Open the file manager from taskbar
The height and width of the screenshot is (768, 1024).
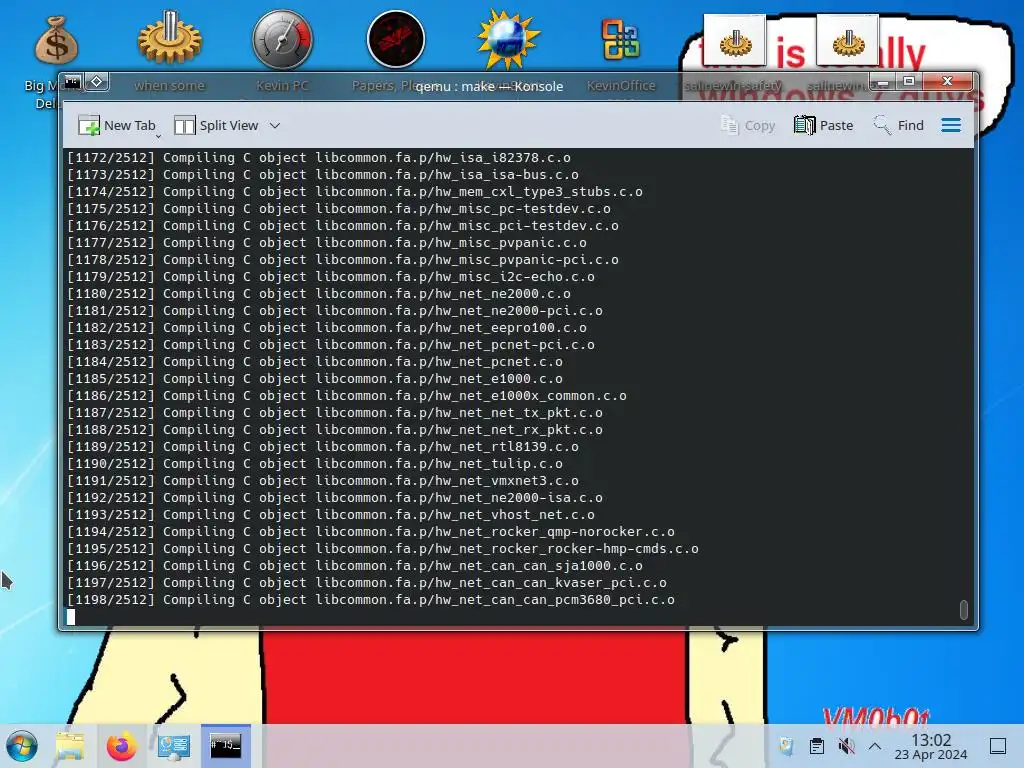70,746
